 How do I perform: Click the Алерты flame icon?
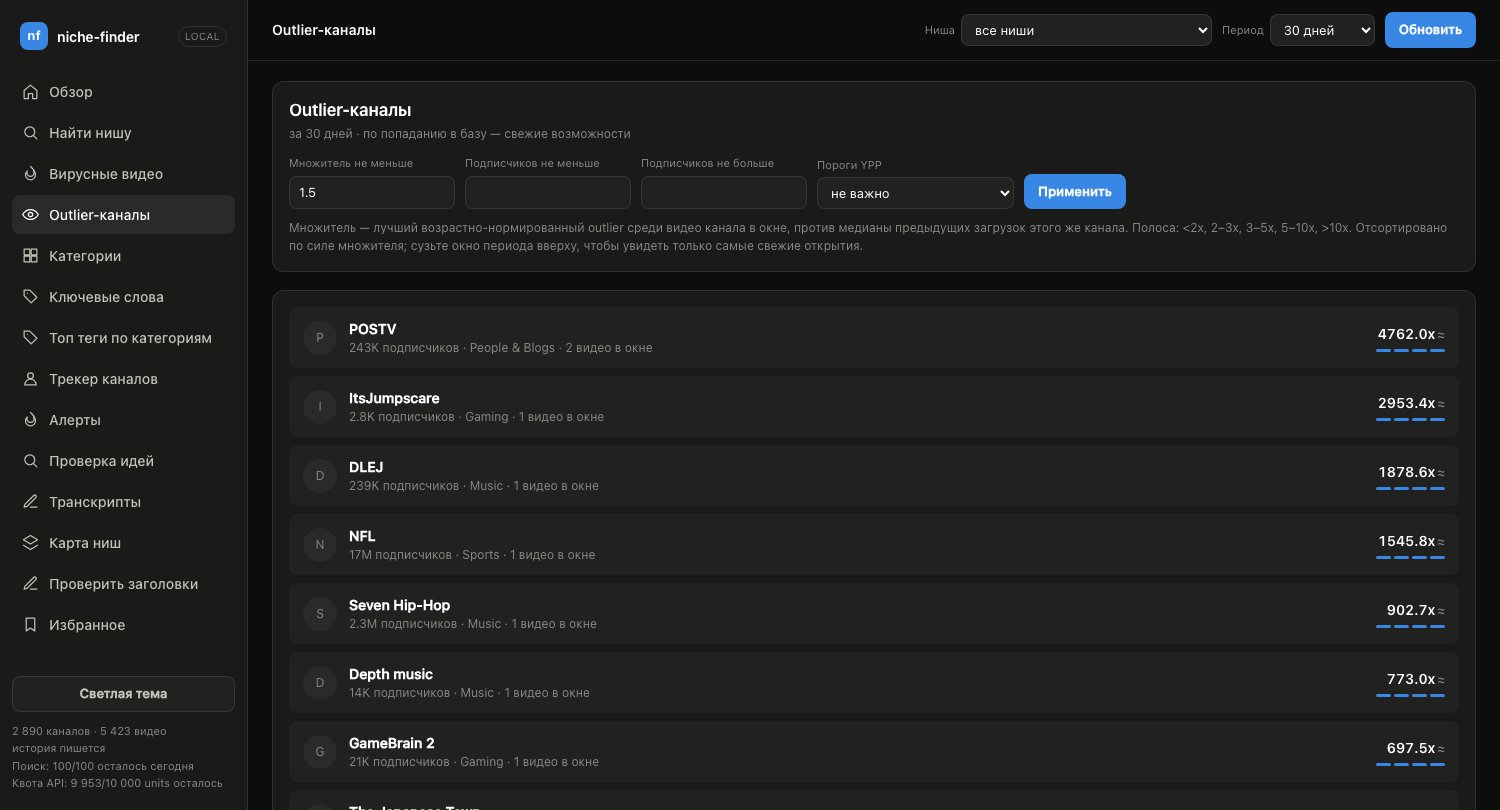point(30,420)
